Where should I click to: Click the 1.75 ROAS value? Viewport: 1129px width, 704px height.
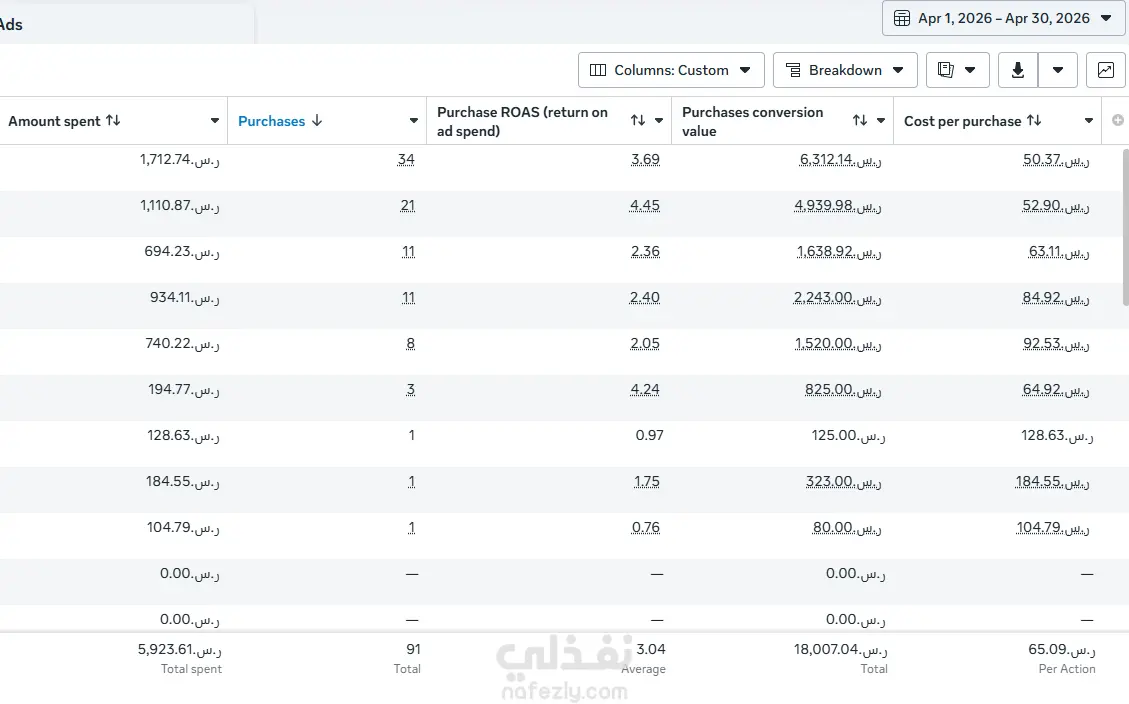point(647,482)
